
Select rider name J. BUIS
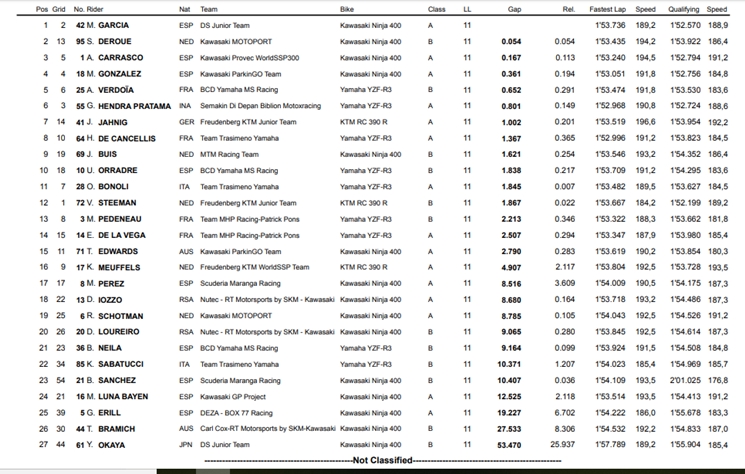(x=102, y=154)
